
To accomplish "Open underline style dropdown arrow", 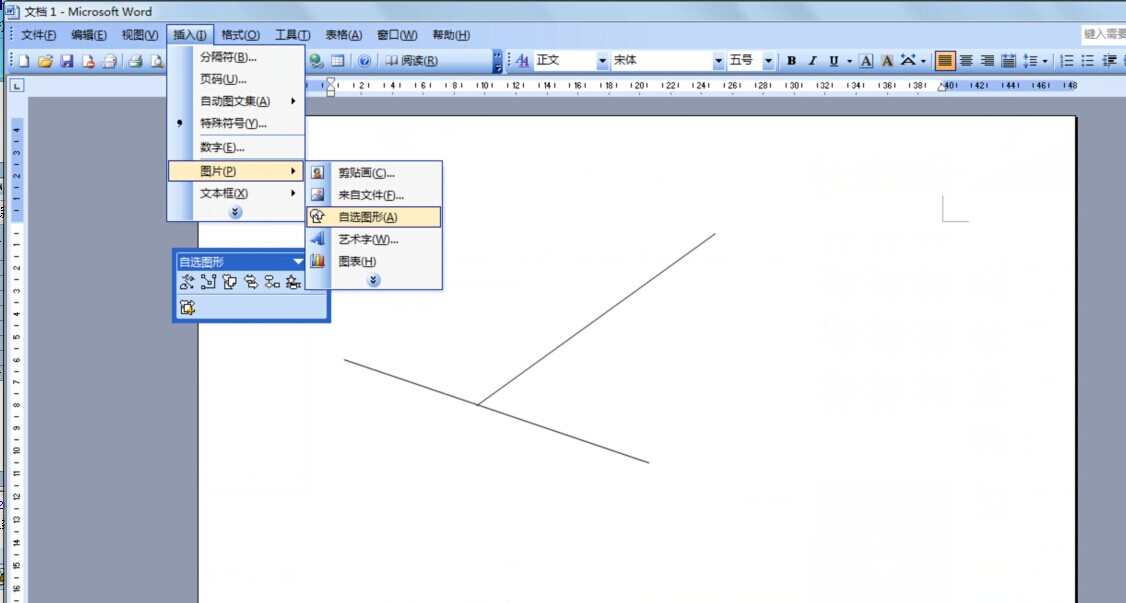I will 849,61.
